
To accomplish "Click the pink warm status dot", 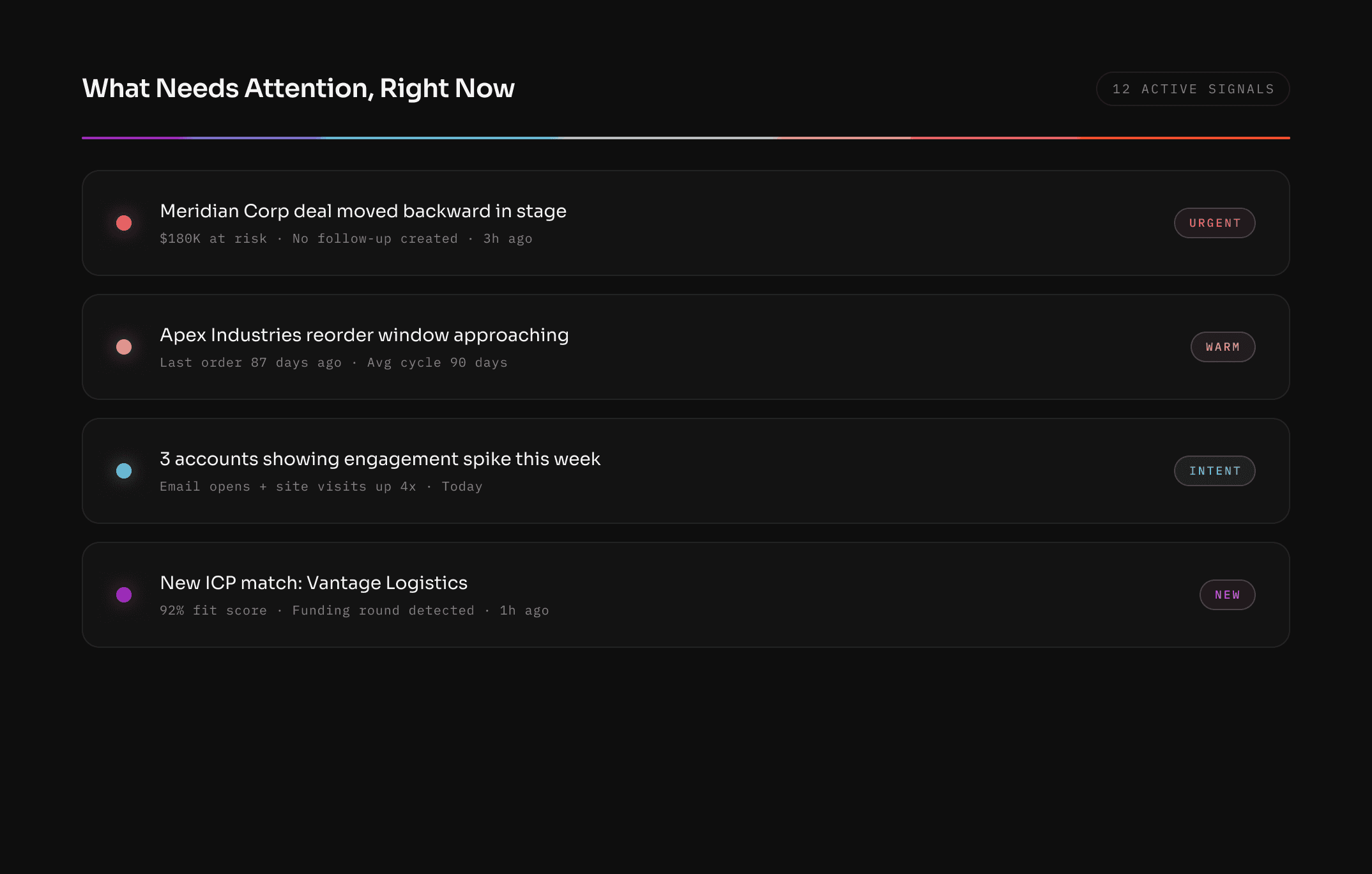I will click(x=124, y=347).
